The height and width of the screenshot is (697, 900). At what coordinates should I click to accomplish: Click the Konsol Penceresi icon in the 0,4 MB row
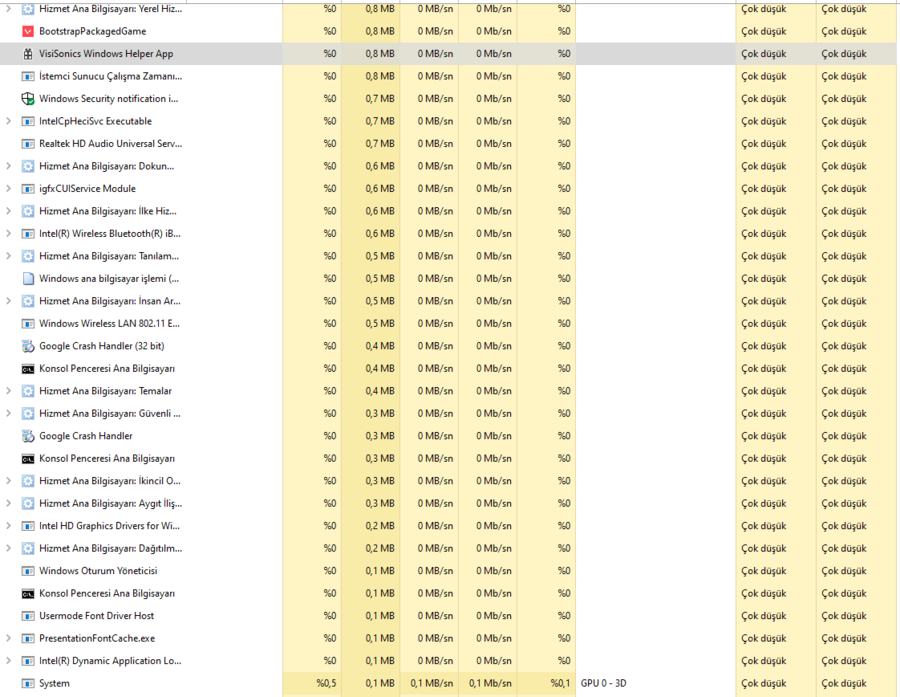[28, 369]
